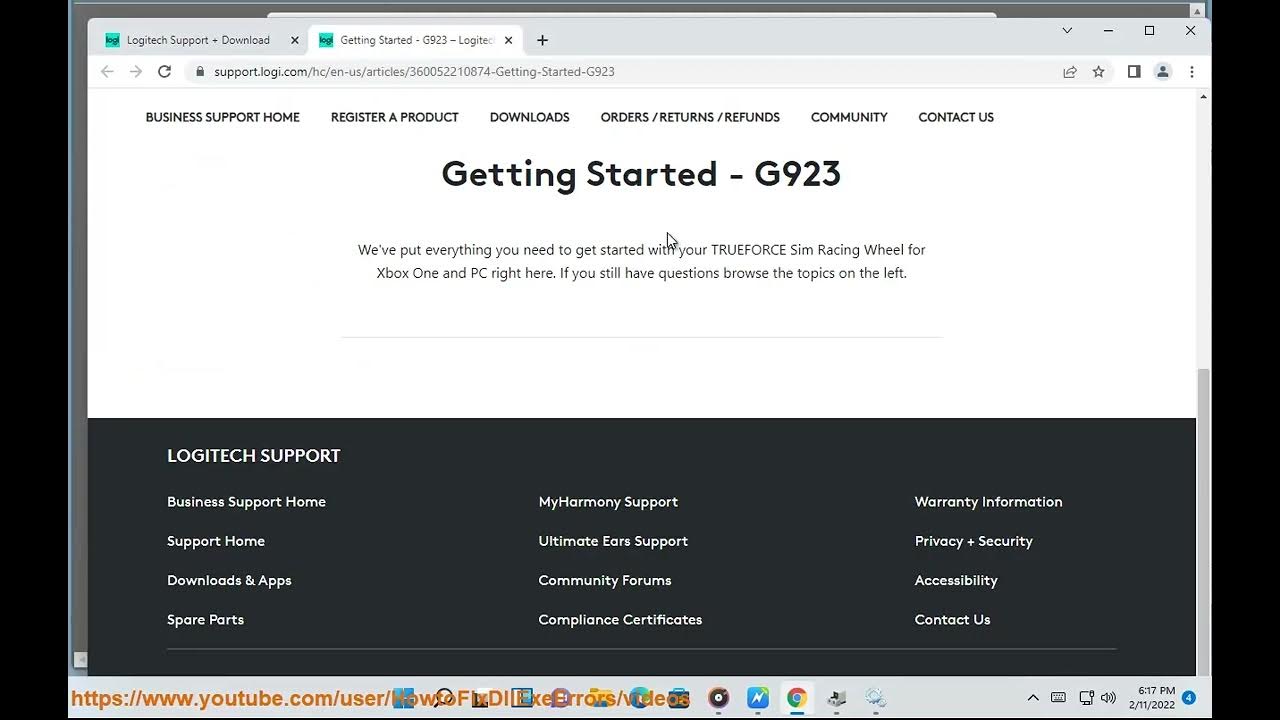1280x720 pixels.
Task: Click the scrollbar up arrow
Action: [1203, 97]
